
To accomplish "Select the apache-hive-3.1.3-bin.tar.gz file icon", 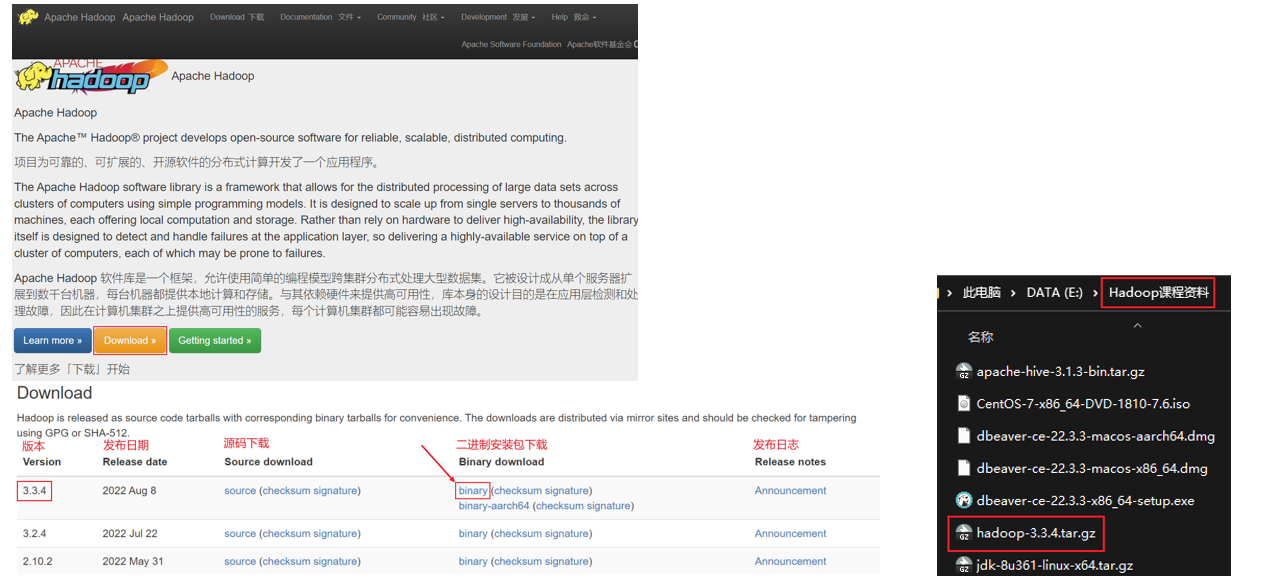I will click(964, 372).
